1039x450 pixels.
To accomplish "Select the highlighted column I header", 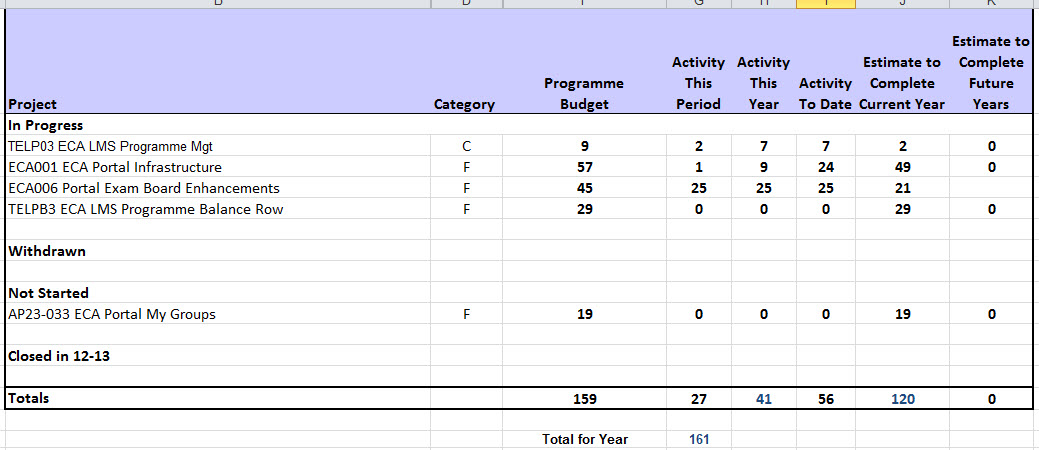I will tap(826, 4).
